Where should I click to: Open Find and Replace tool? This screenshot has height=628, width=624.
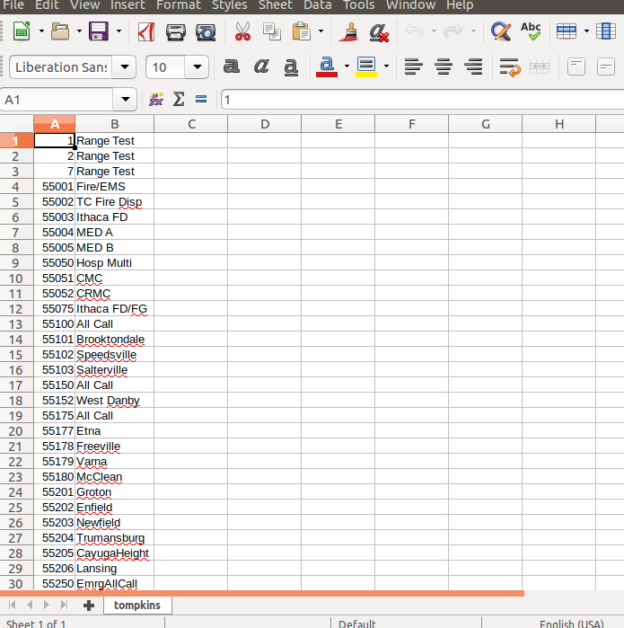pyautogui.click(x=500, y=32)
